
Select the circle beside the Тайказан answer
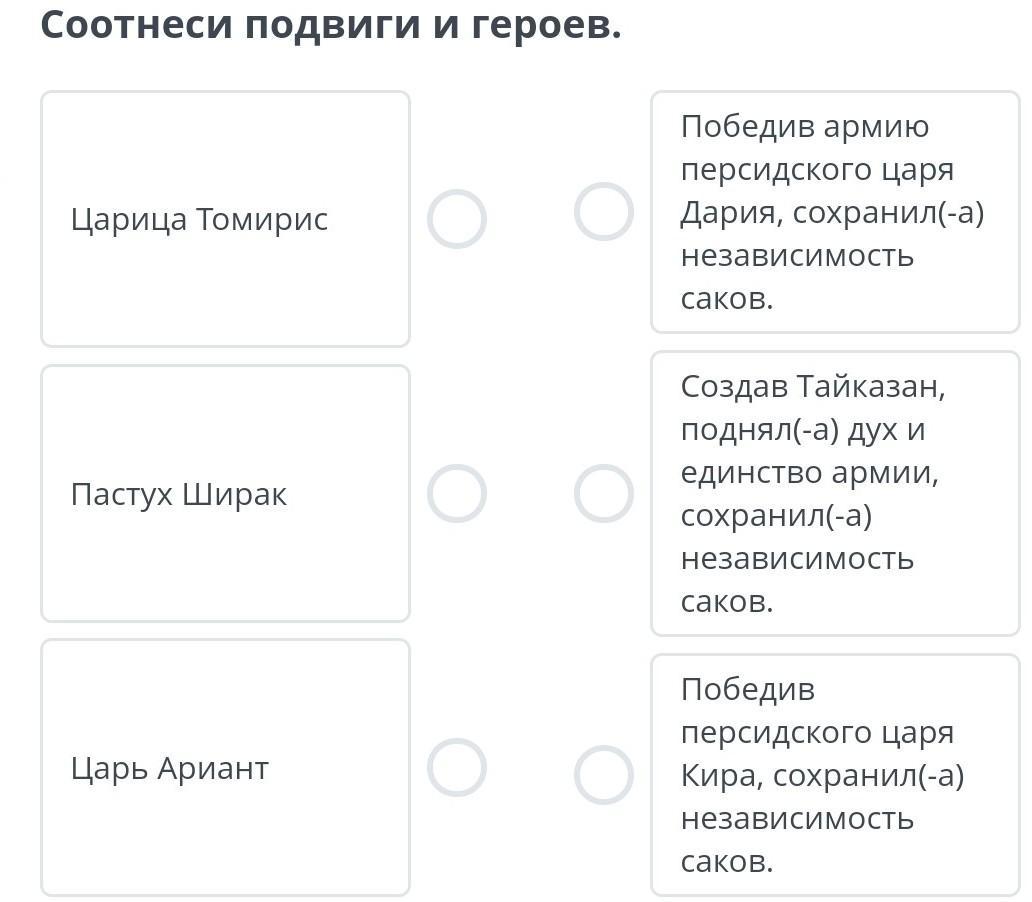coord(604,493)
